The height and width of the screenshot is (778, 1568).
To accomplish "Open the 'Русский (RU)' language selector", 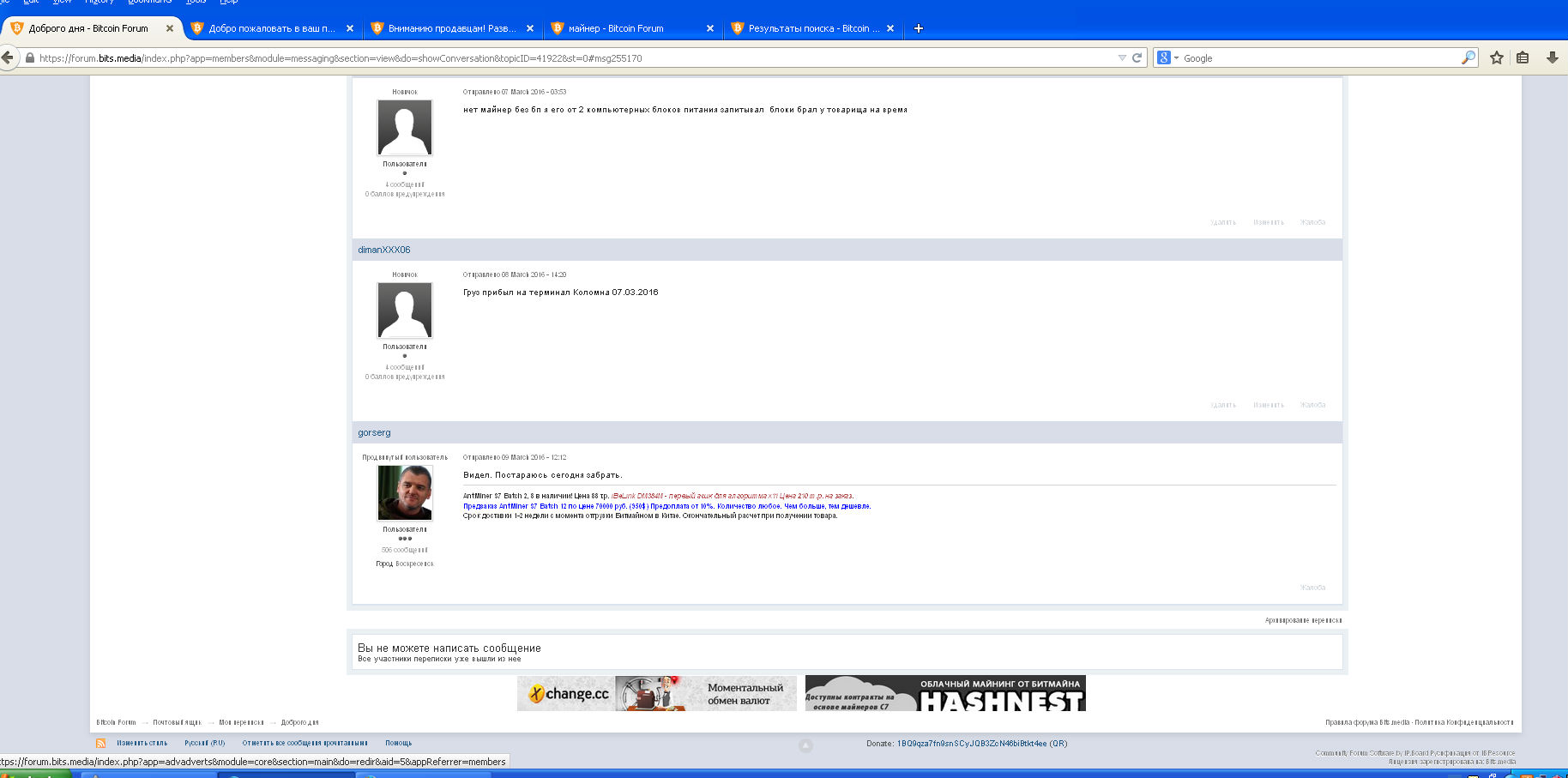I will coord(204,743).
